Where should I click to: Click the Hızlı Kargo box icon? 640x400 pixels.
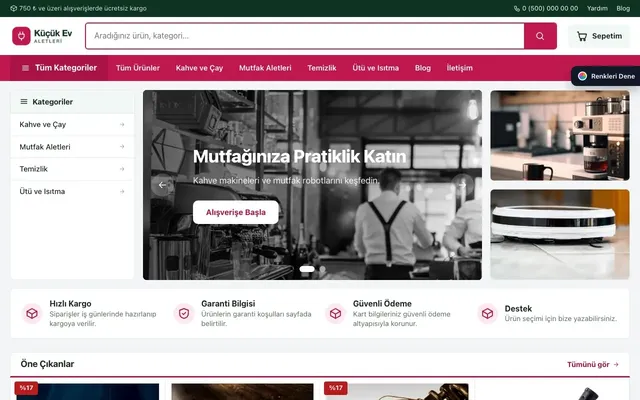coord(32,313)
